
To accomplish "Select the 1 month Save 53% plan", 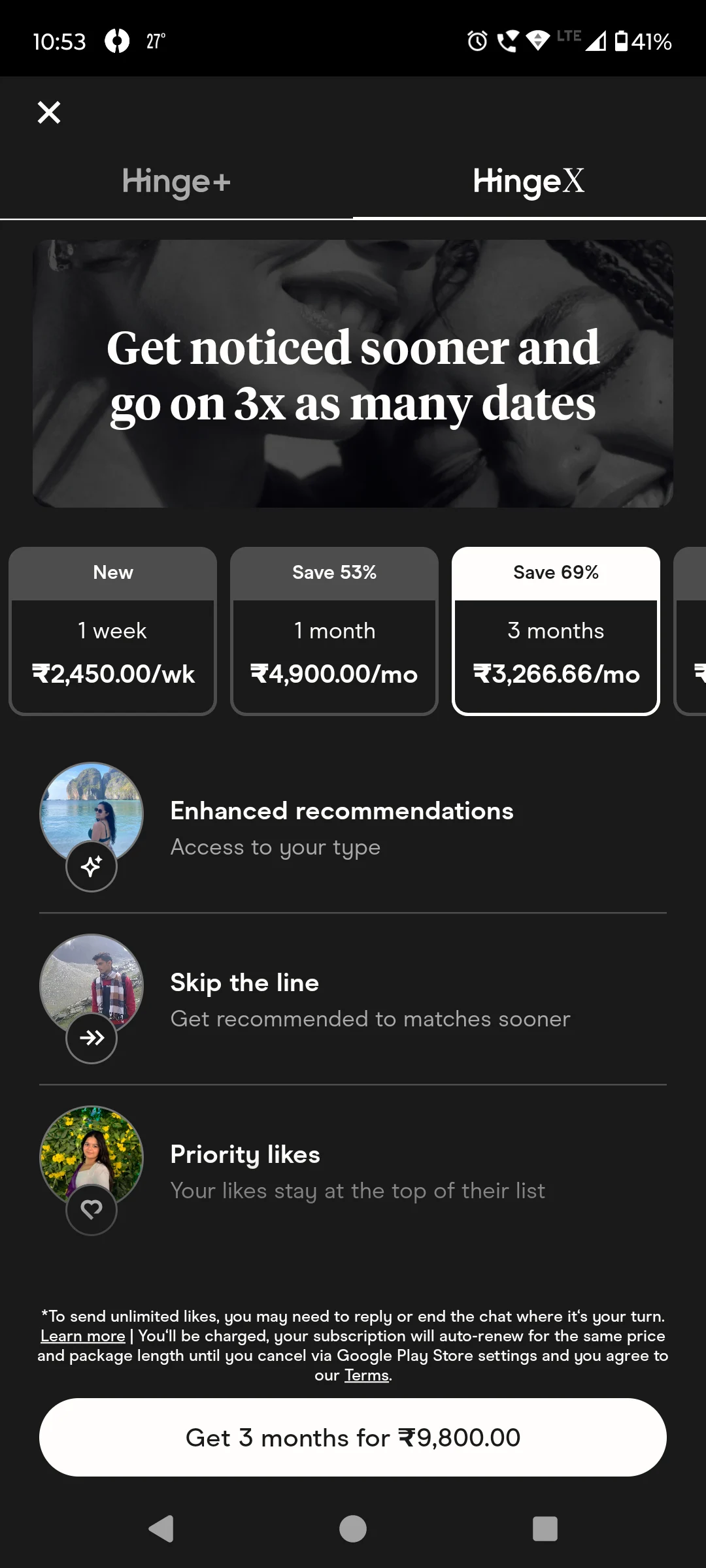I will (334, 631).
